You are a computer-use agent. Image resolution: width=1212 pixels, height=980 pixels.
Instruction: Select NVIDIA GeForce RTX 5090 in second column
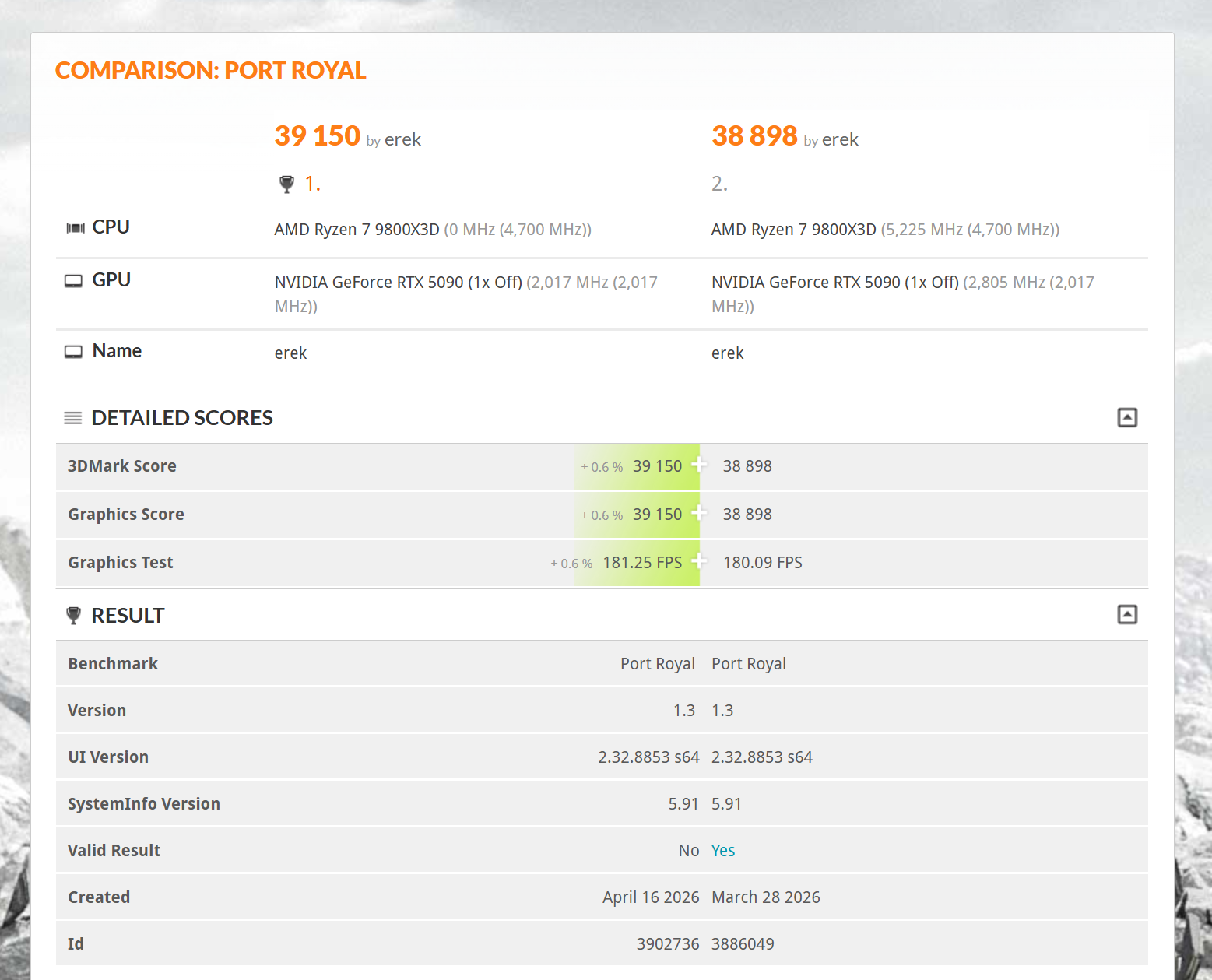834,283
